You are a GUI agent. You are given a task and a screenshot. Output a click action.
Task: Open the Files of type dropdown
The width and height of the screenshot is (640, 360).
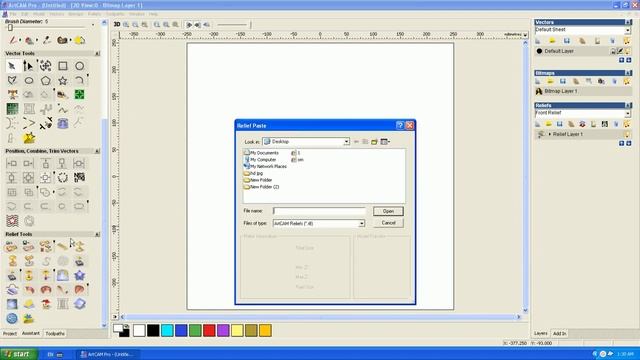pyautogui.click(x=361, y=223)
